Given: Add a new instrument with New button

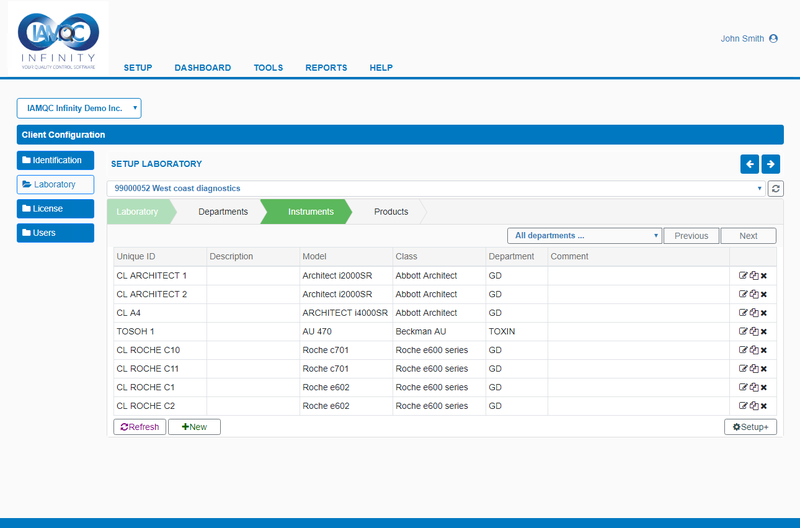Looking at the screenshot, I should pos(194,427).
